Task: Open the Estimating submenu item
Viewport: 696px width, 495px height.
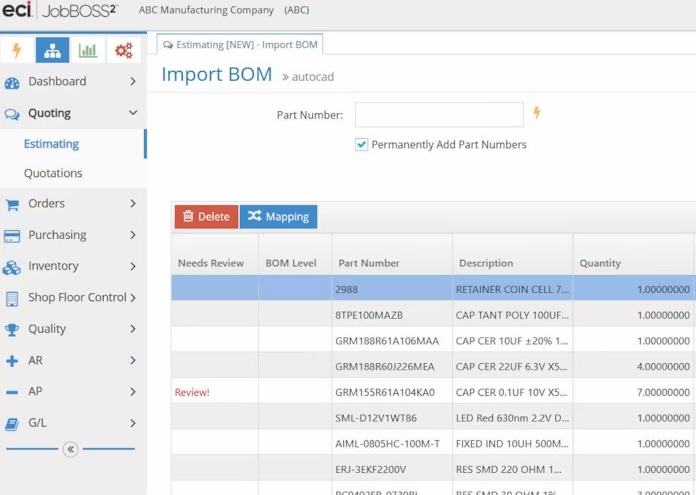Action: [51, 144]
